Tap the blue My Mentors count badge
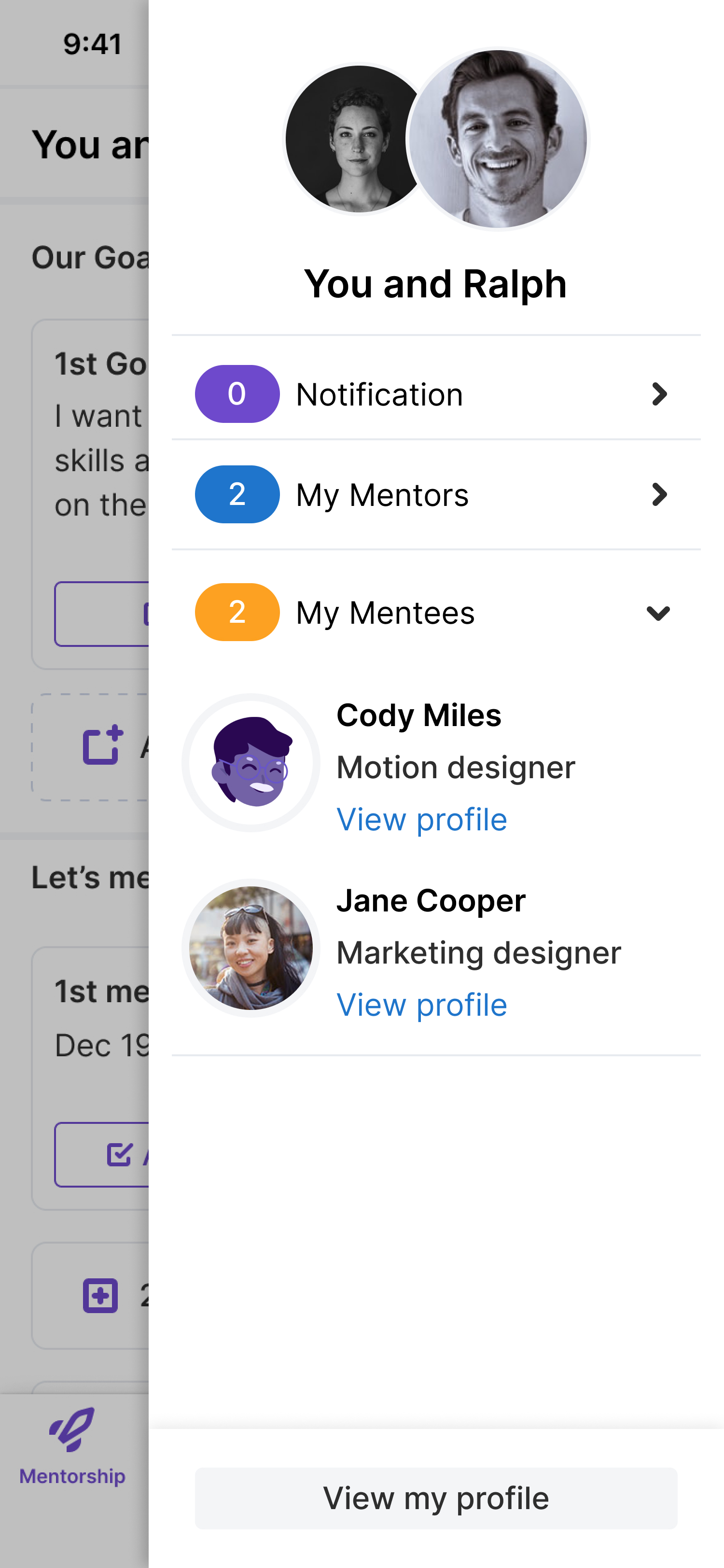 coord(237,494)
